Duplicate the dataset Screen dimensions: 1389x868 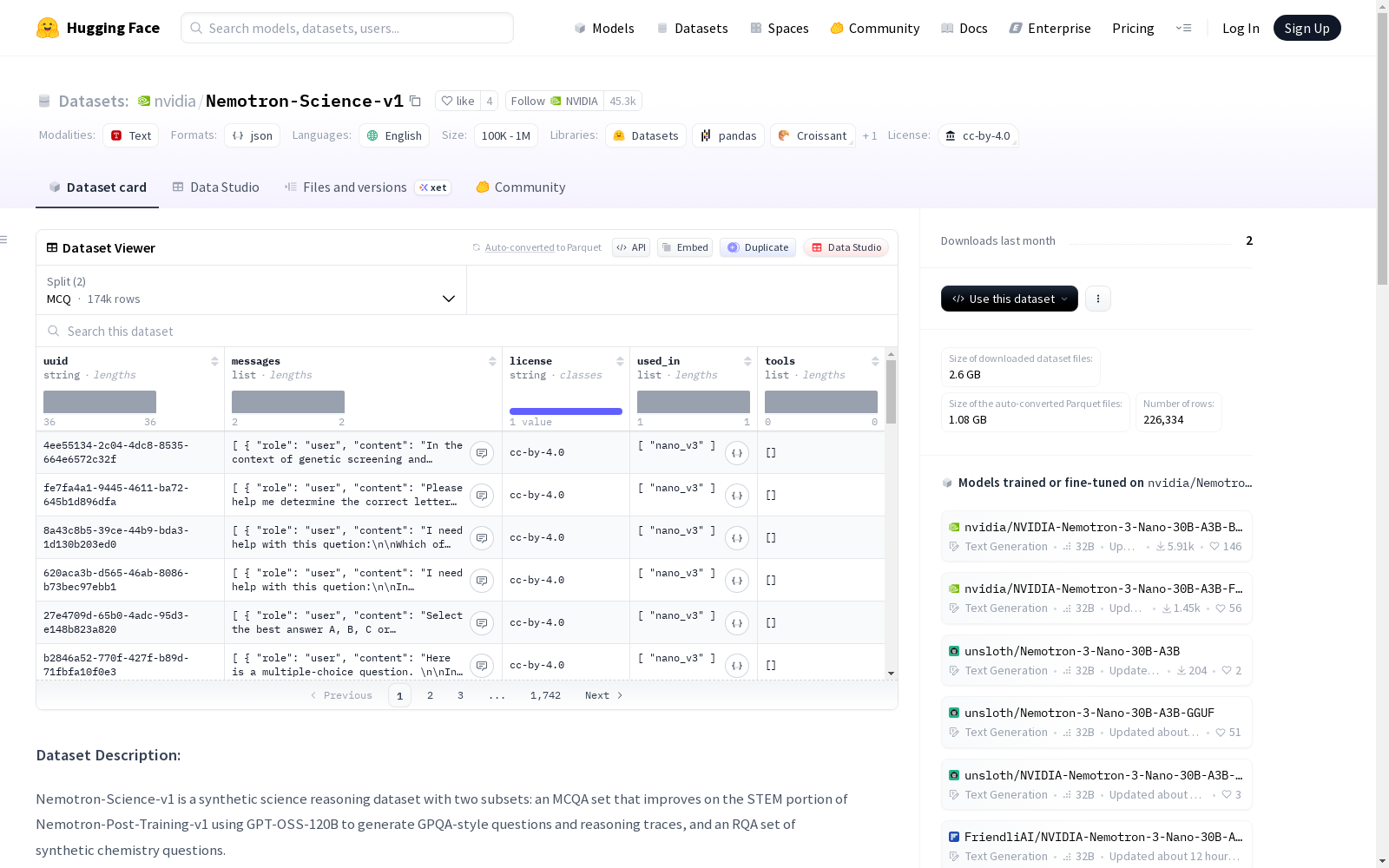pos(758,247)
